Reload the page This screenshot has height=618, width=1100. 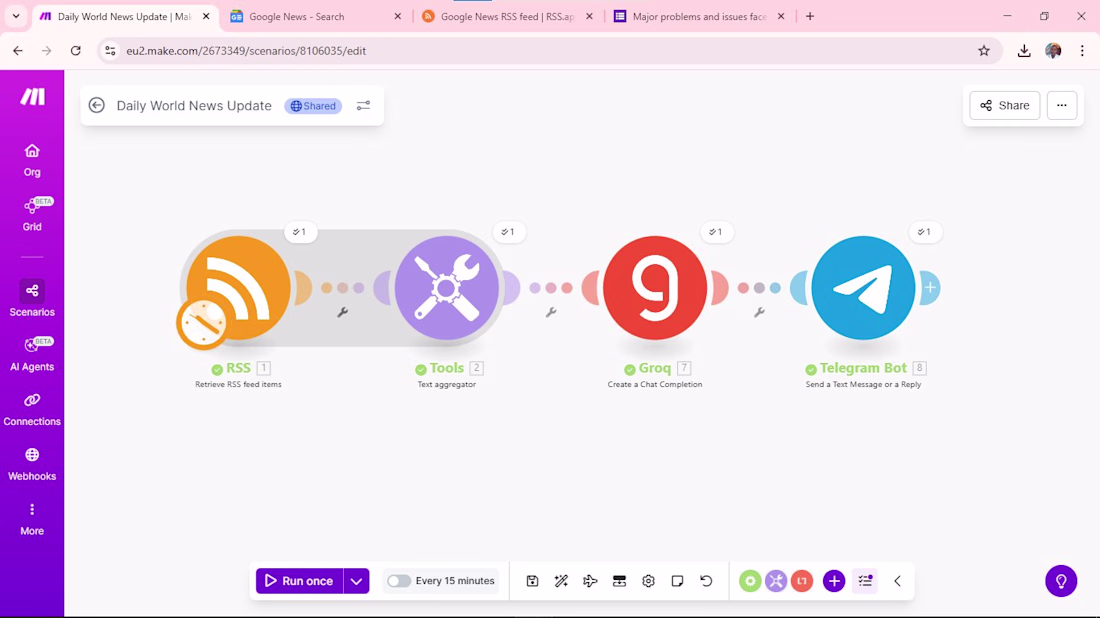point(76,51)
